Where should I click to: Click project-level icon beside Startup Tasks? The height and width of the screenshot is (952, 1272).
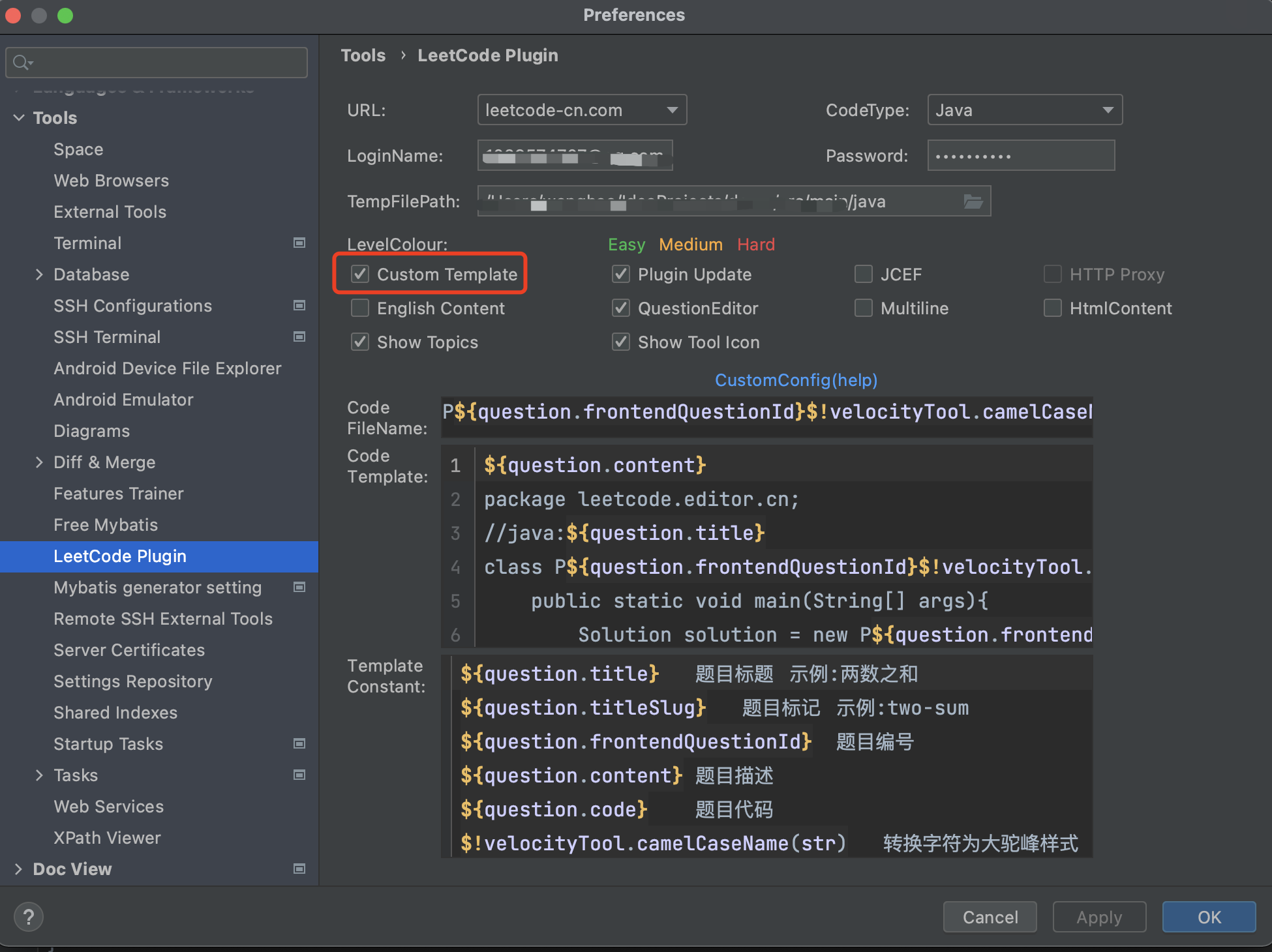(299, 743)
